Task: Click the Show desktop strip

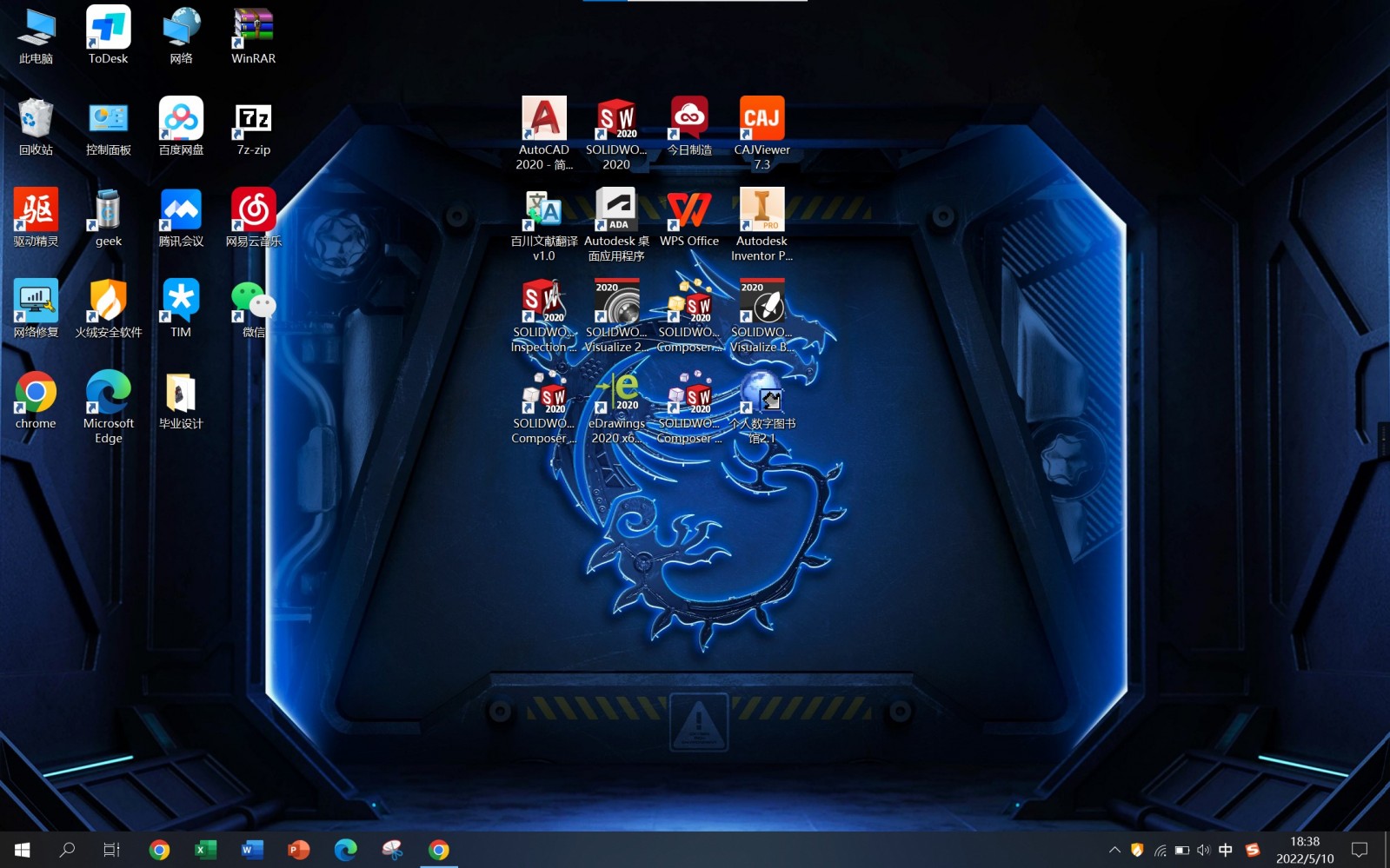Action: (x=1387, y=850)
